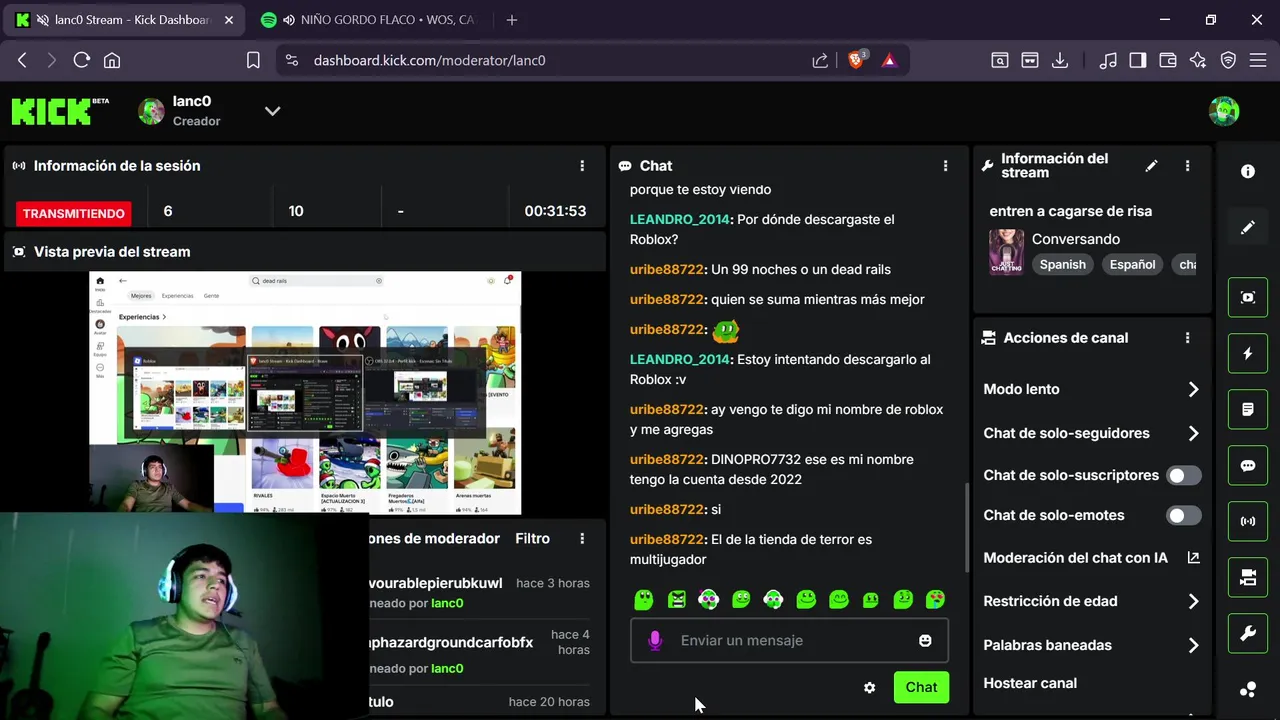Viewport: 1280px width, 720px height.
Task: Select the pencil edit icon in right sidebar
Action: (x=1248, y=228)
